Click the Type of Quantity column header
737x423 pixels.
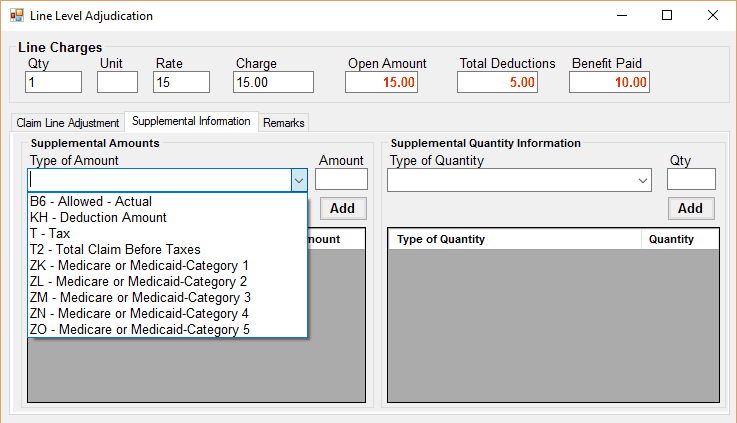(514, 240)
